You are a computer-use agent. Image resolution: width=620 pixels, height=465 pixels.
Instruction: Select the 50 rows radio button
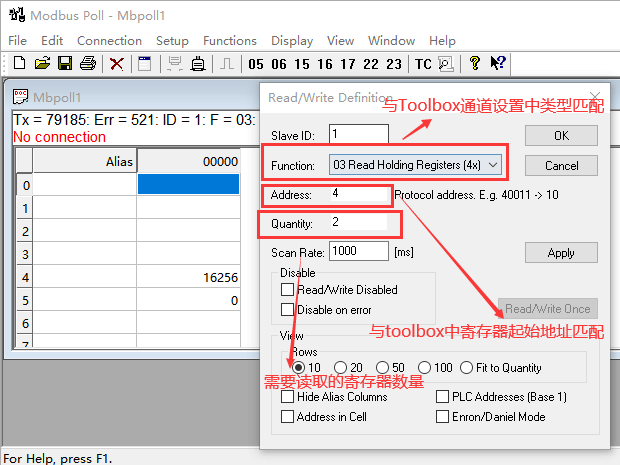382,368
